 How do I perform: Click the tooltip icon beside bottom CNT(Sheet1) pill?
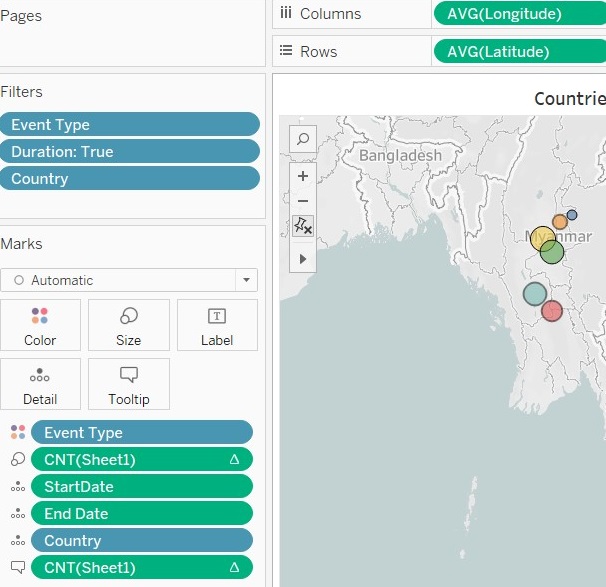17,568
